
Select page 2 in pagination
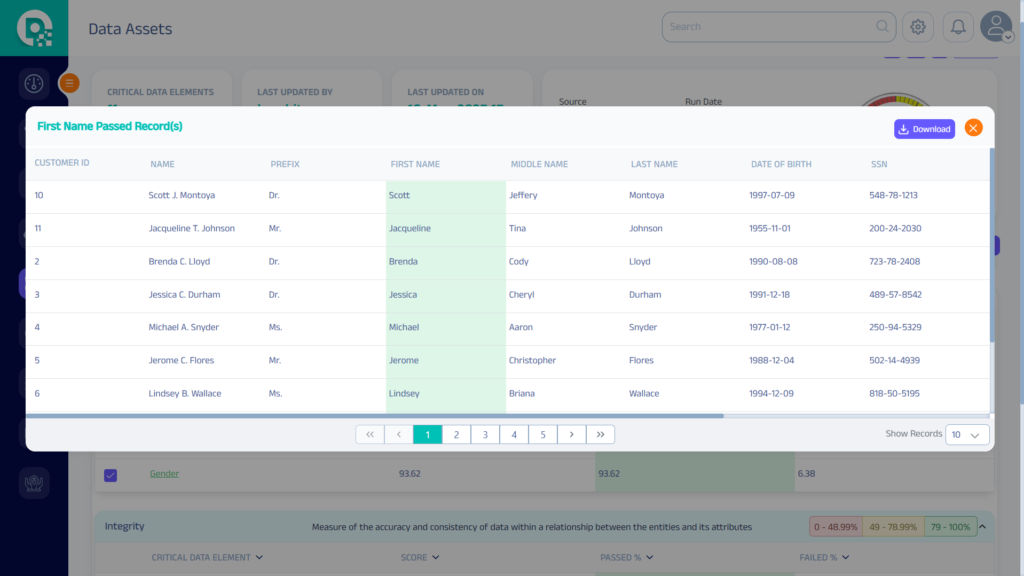456,434
